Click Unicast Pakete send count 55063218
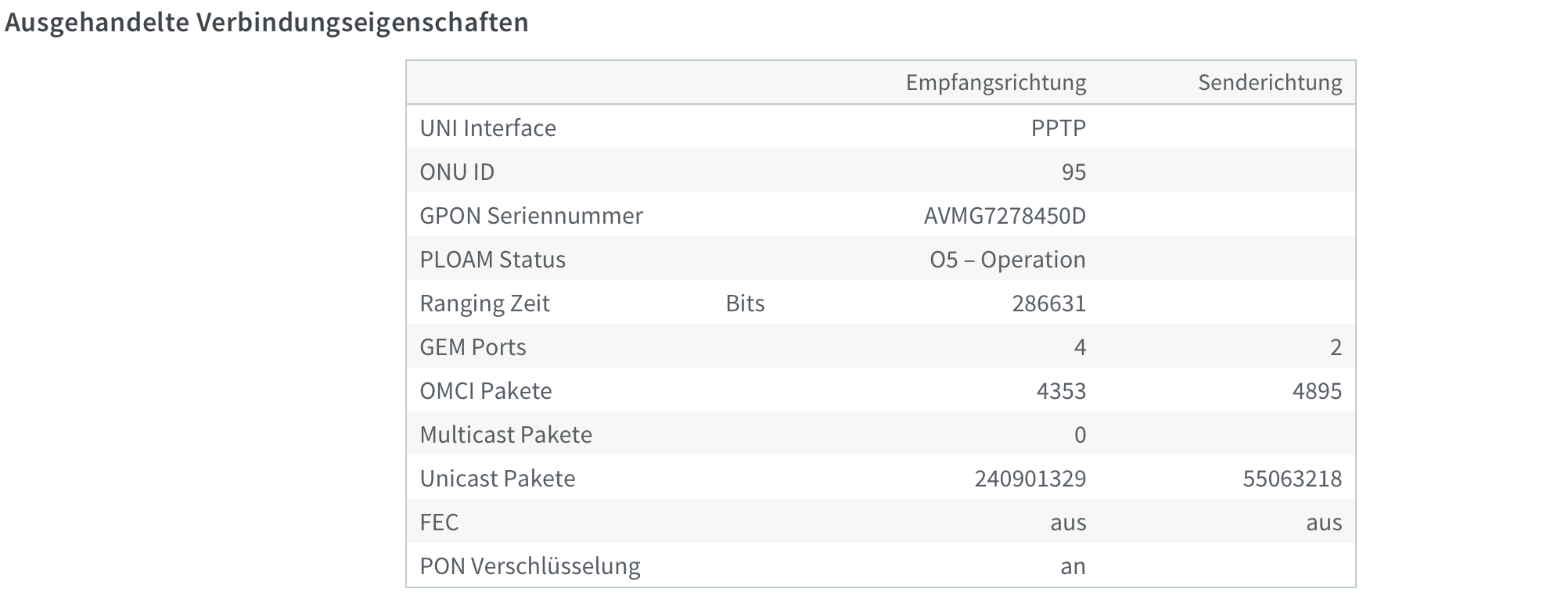The width and height of the screenshot is (1568, 596). [x=1292, y=478]
